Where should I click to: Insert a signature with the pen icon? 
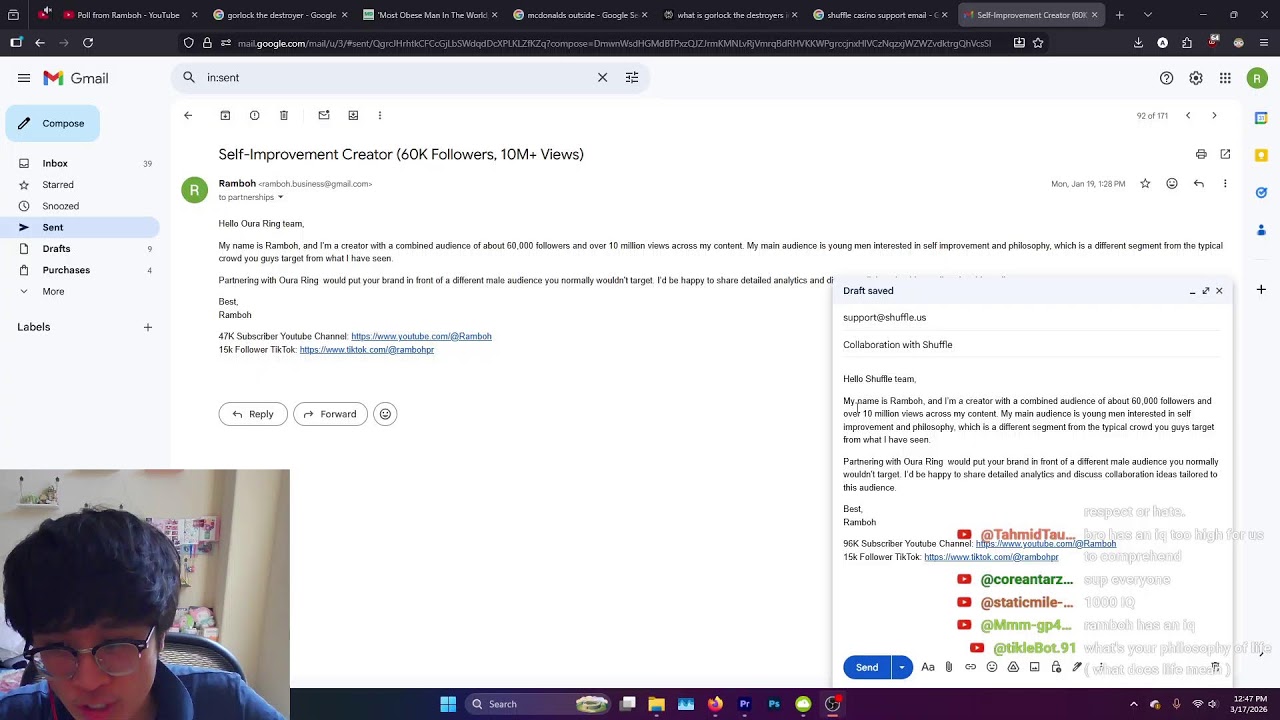click(x=1077, y=668)
